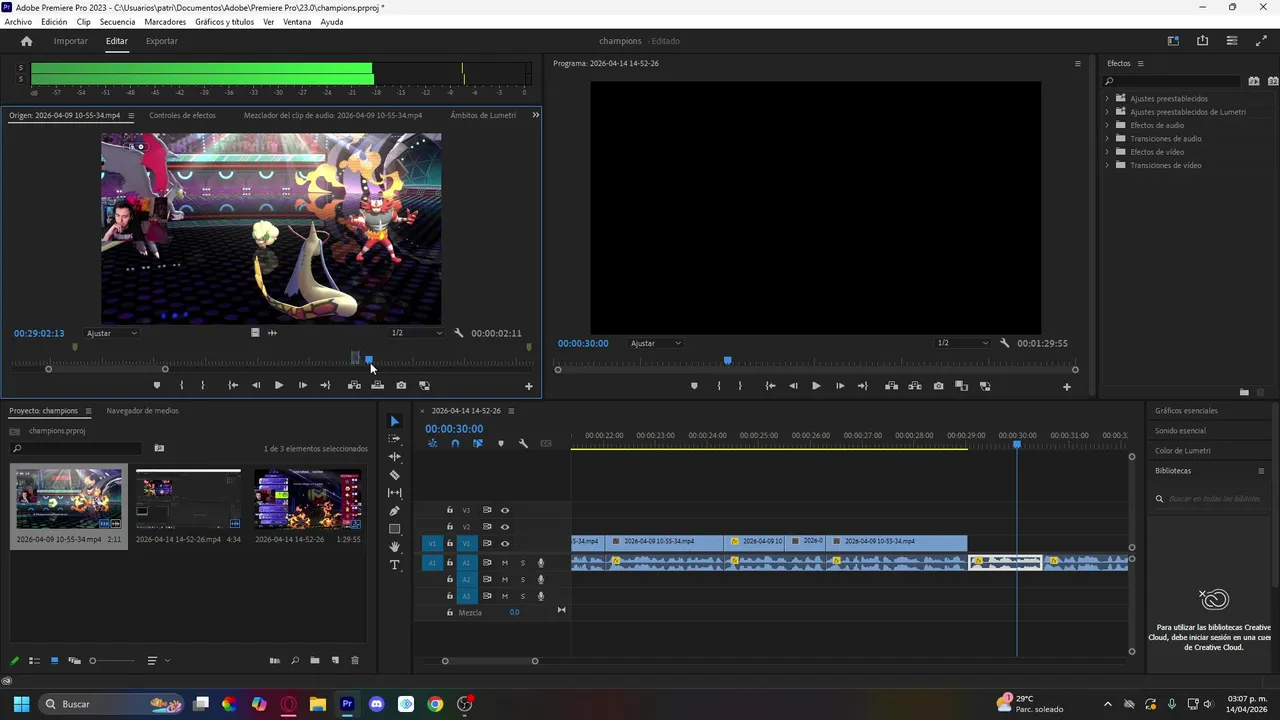The height and width of the screenshot is (720, 1280).
Task: Select the Track Select Forward tool
Action: [394, 439]
